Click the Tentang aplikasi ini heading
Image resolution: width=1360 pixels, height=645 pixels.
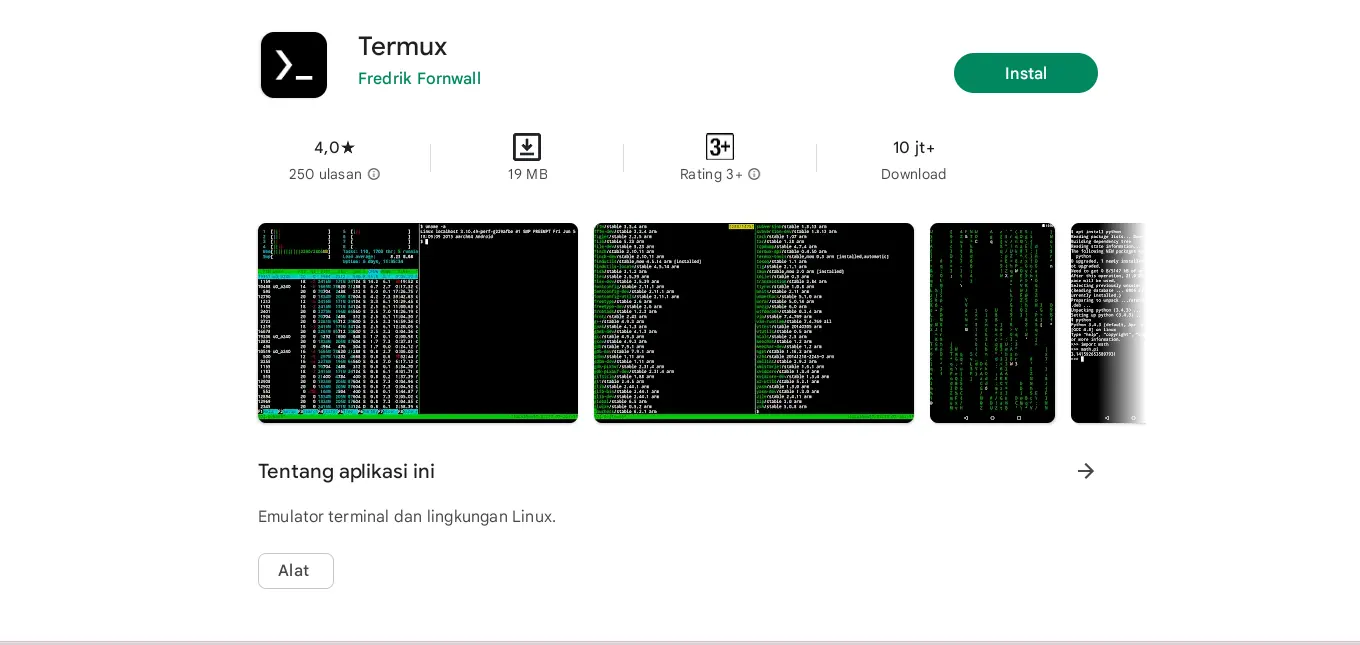pos(346,471)
